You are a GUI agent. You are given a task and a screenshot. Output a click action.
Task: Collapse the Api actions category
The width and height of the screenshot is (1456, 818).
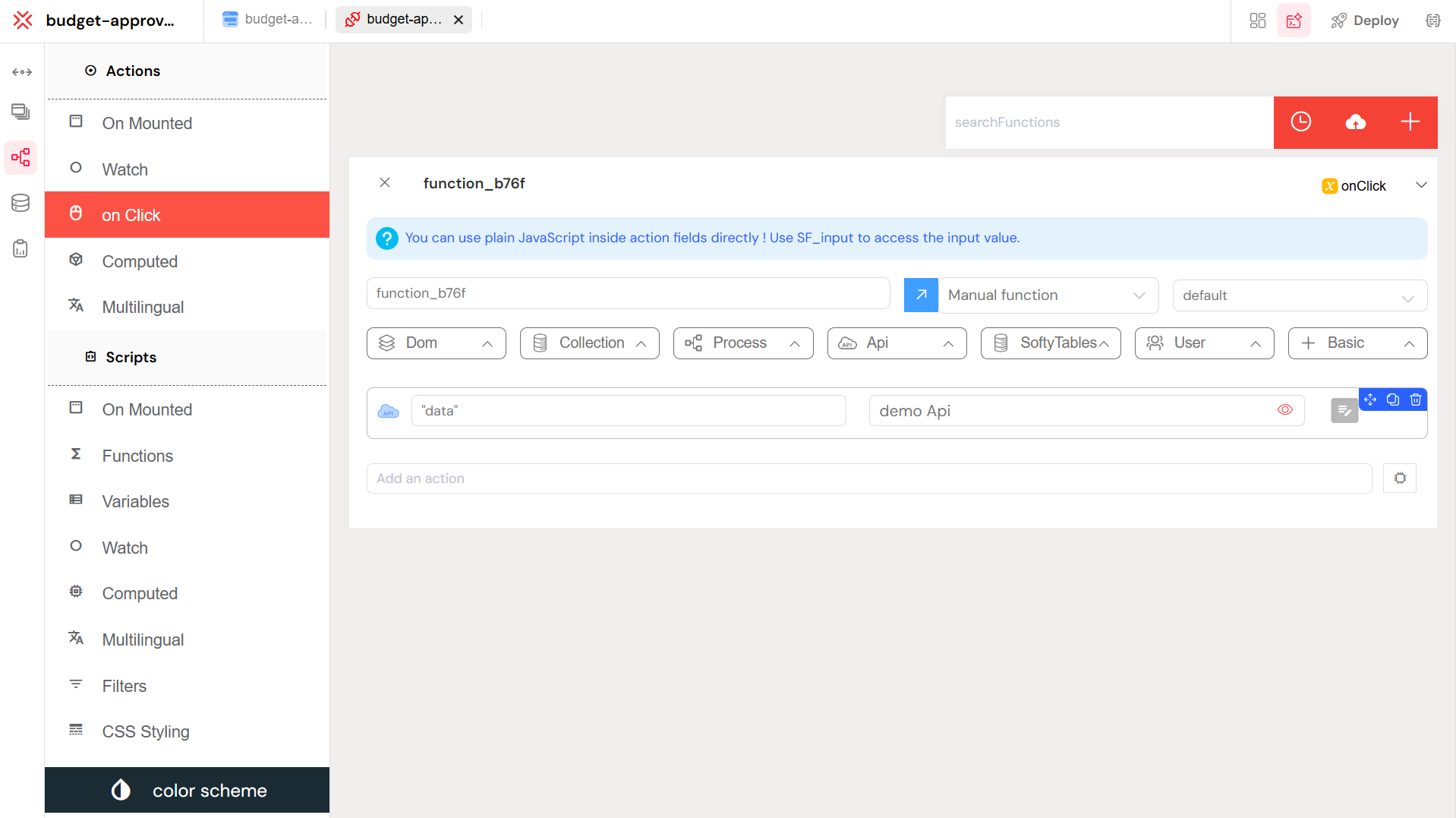897,343
